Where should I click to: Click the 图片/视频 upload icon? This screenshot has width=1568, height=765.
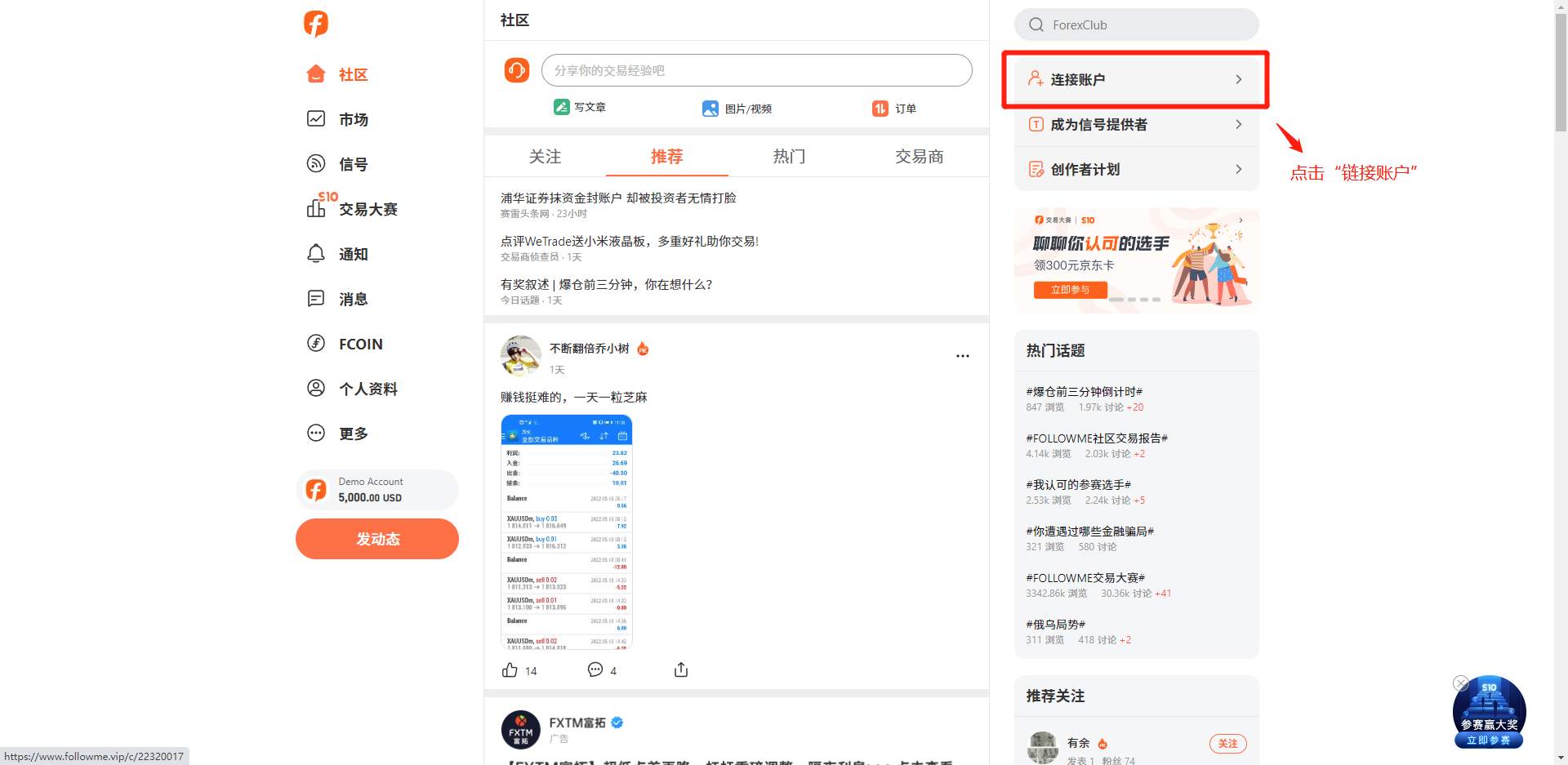coord(710,109)
